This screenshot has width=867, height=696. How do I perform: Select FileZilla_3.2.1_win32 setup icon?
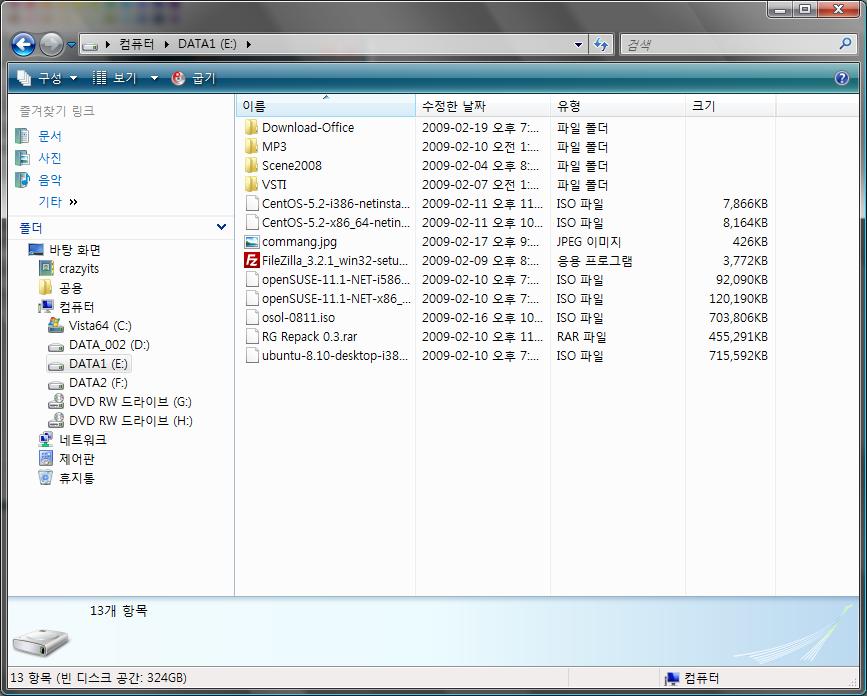pos(252,260)
